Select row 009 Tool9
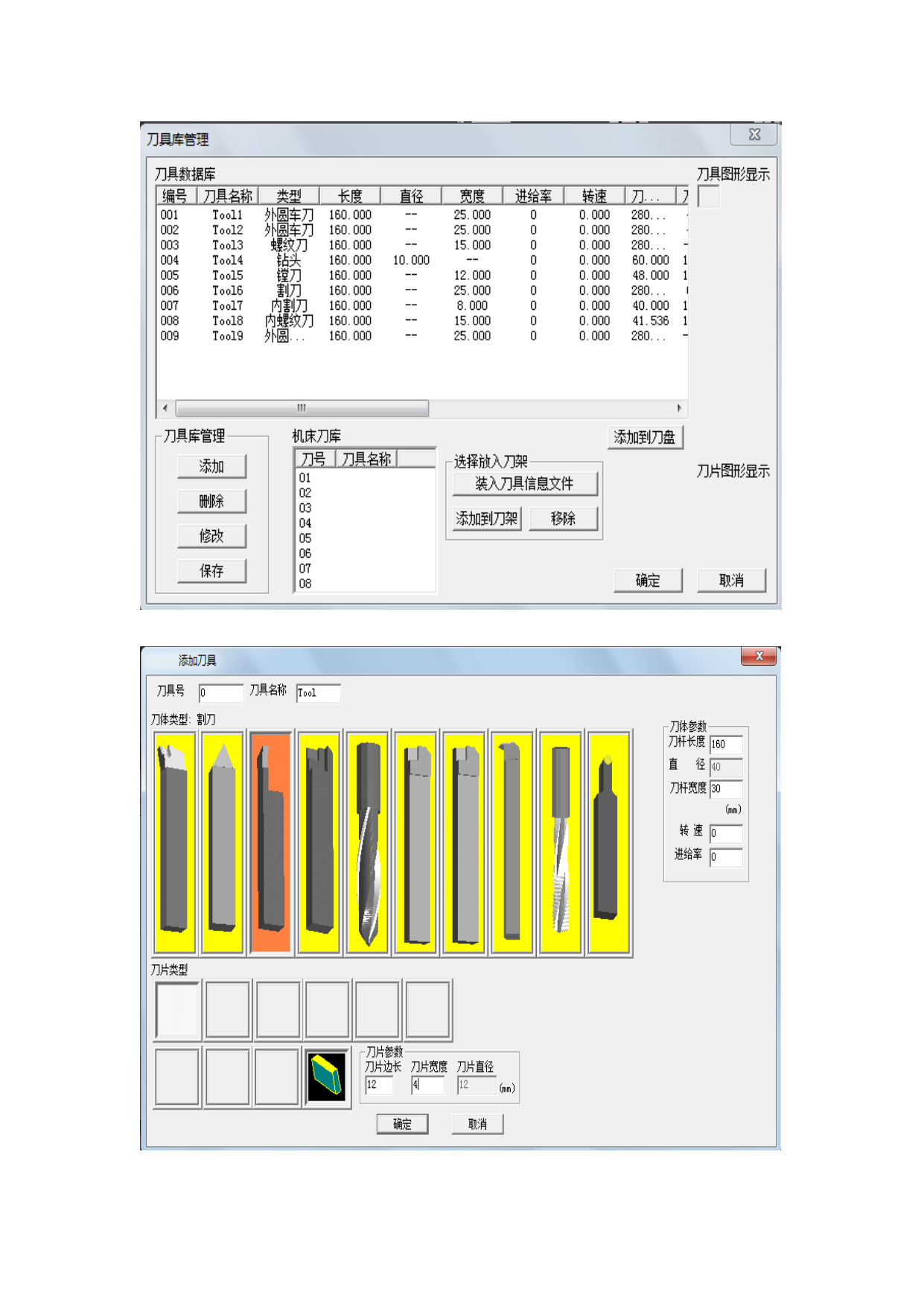Screen dimensions: 924x1306 (422, 336)
